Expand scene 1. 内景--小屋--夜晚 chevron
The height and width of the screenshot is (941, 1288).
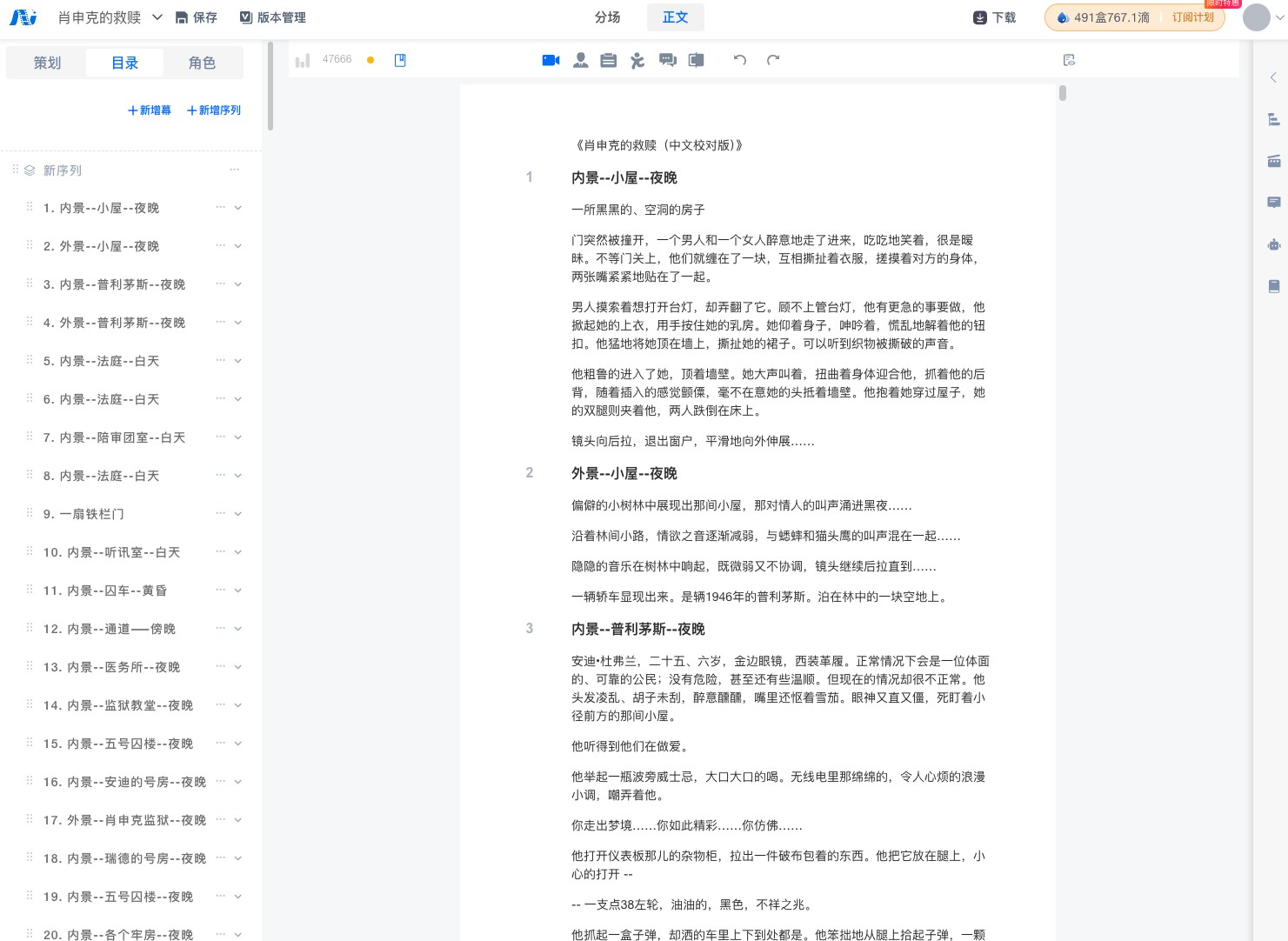pyautogui.click(x=238, y=208)
